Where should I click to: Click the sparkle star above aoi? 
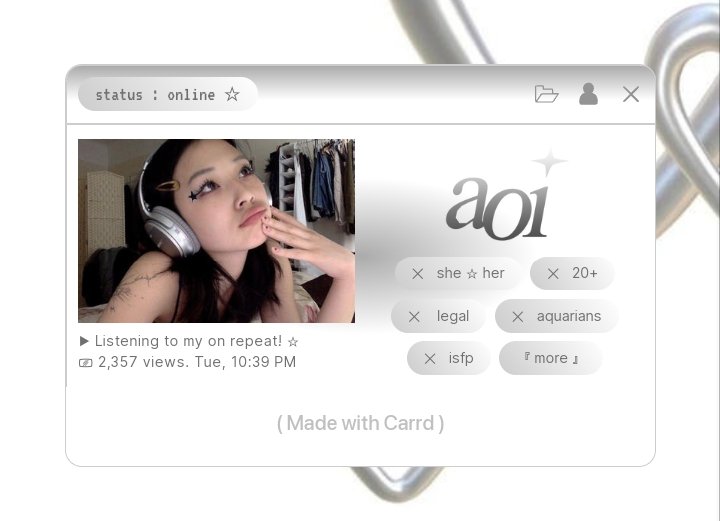point(549,162)
